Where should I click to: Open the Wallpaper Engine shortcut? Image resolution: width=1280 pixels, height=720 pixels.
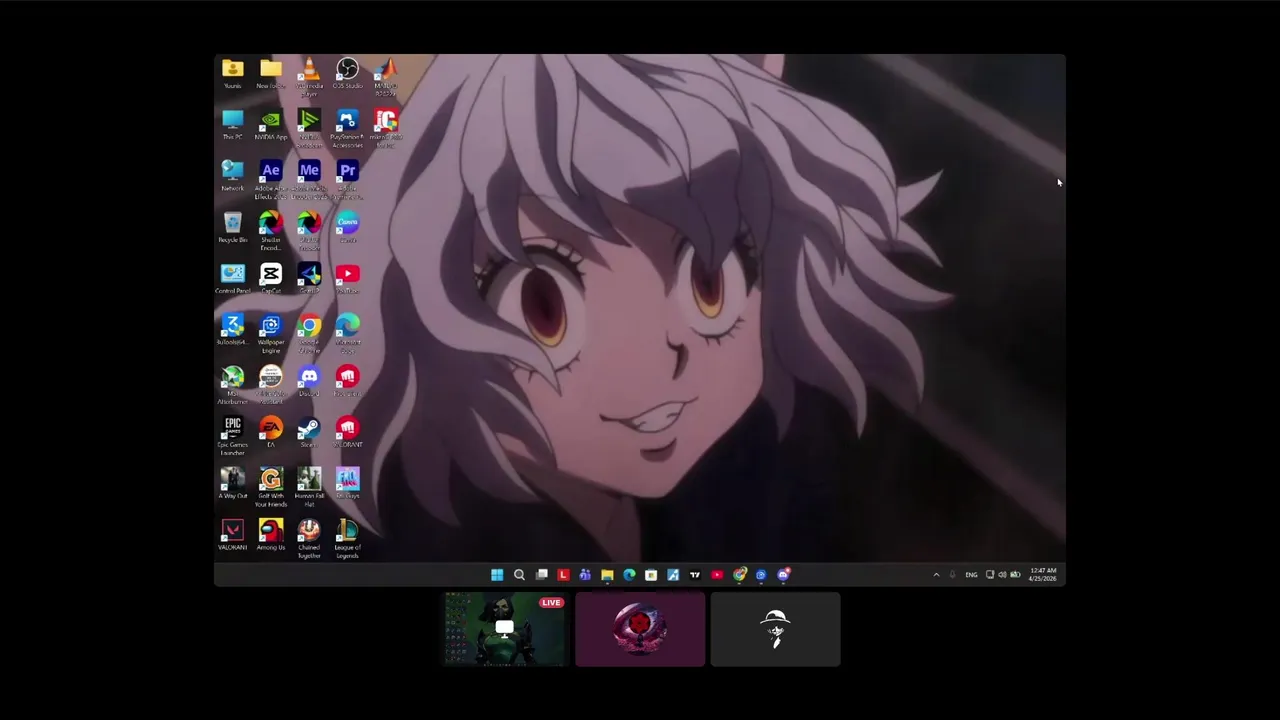coord(271,333)
